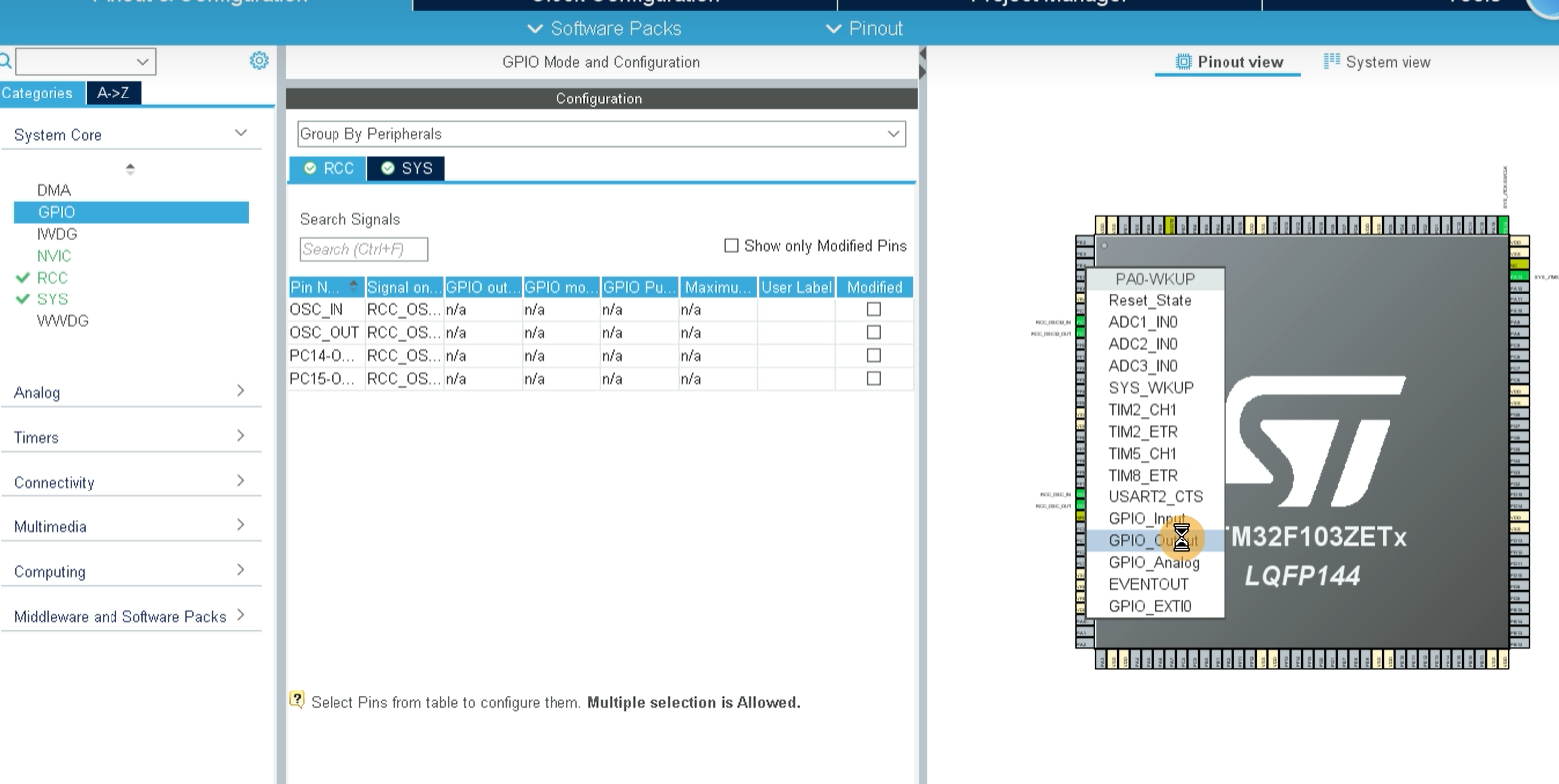Select NVIC in System Core list

(54, 256)
